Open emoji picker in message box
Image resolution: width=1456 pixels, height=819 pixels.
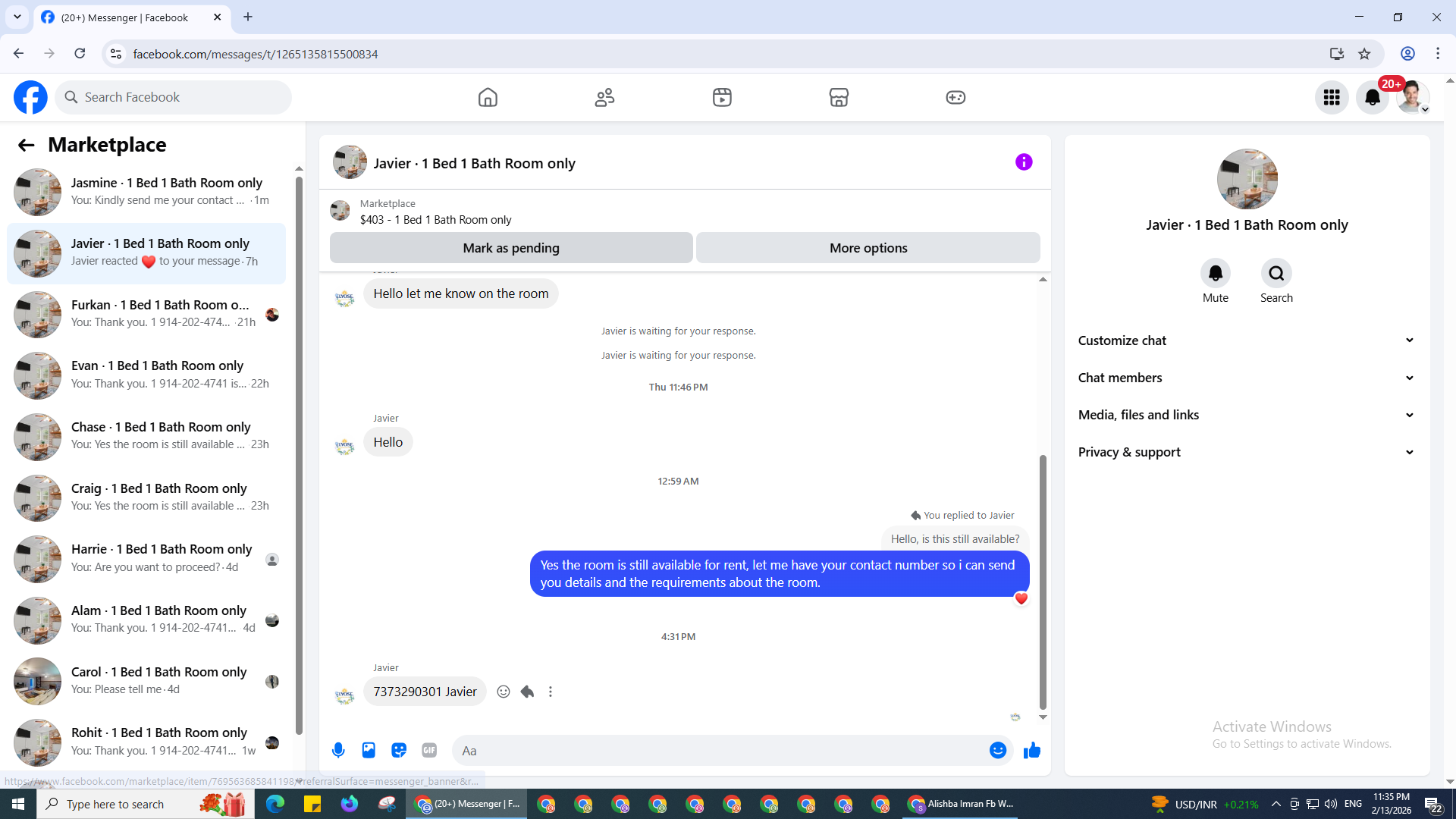click(x=997, y=750)
